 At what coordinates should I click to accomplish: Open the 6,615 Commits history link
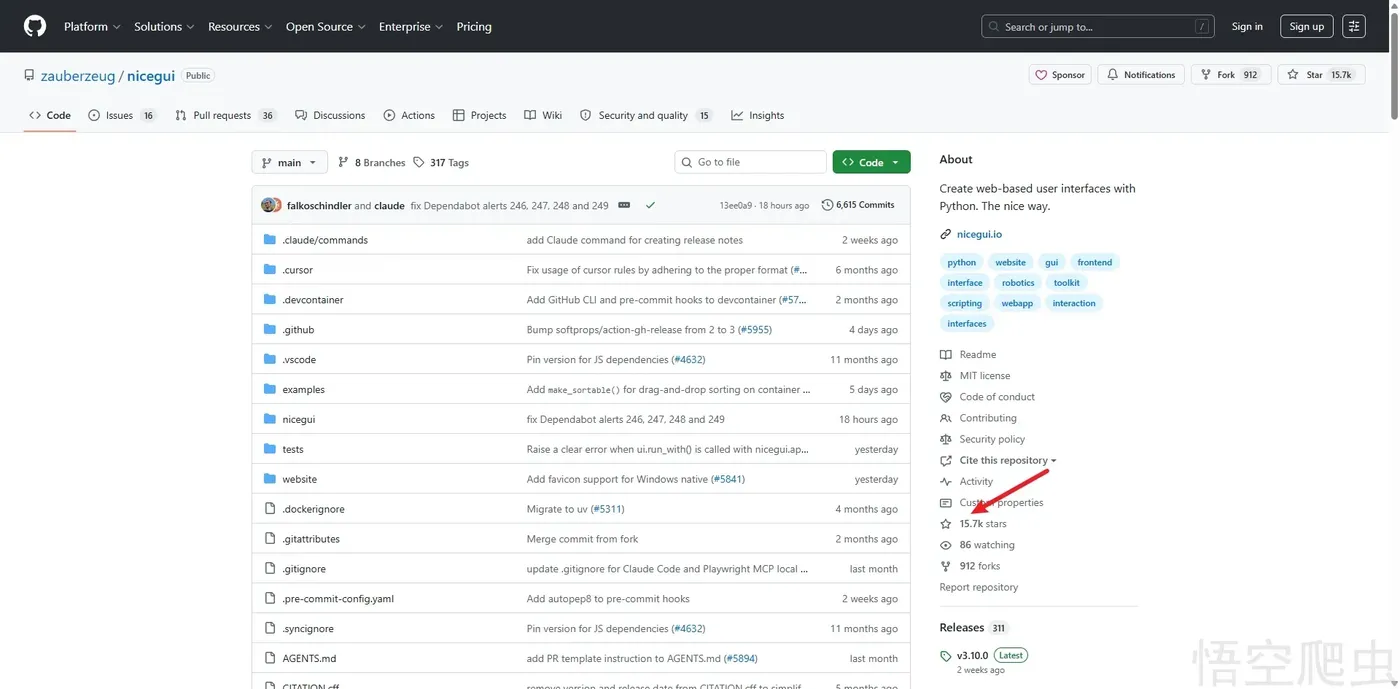pos(858,205)
